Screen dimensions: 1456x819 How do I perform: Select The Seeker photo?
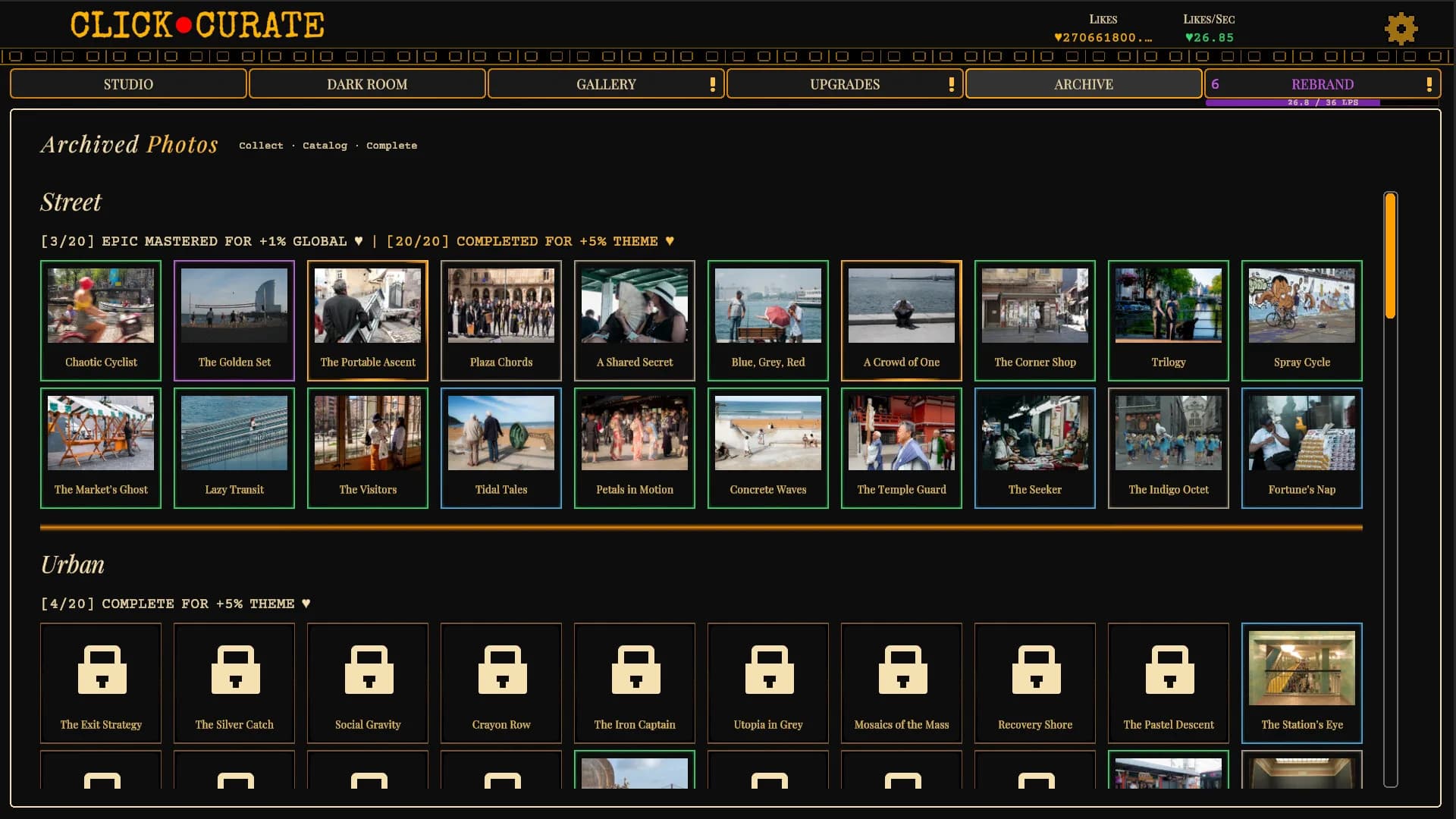(x=1035, y=448)
